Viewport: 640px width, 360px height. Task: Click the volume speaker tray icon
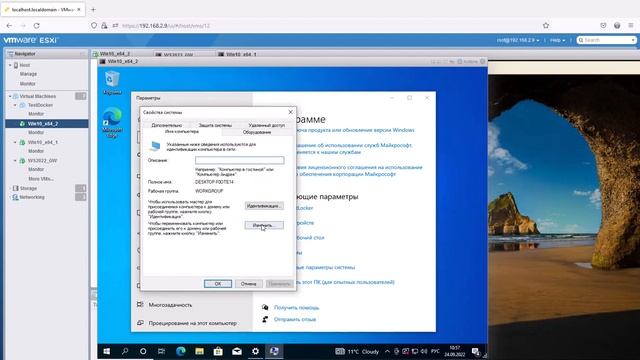click(x=424, y=351)
